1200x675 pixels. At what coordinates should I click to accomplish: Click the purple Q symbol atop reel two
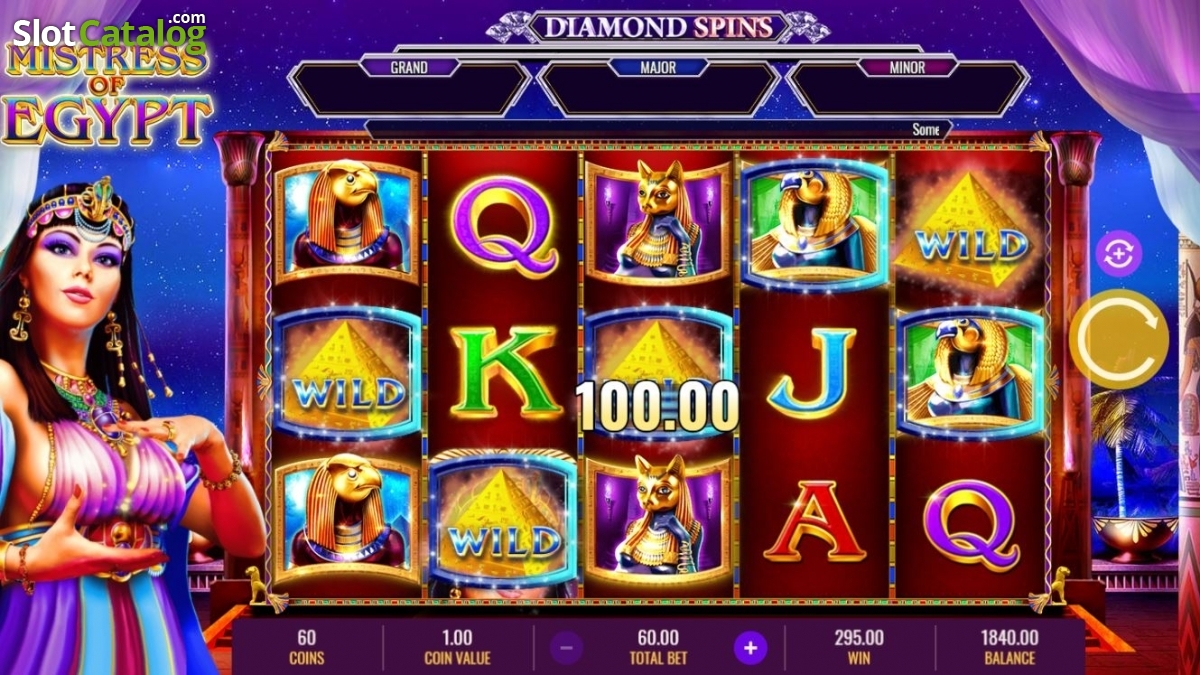pos(504,227)
